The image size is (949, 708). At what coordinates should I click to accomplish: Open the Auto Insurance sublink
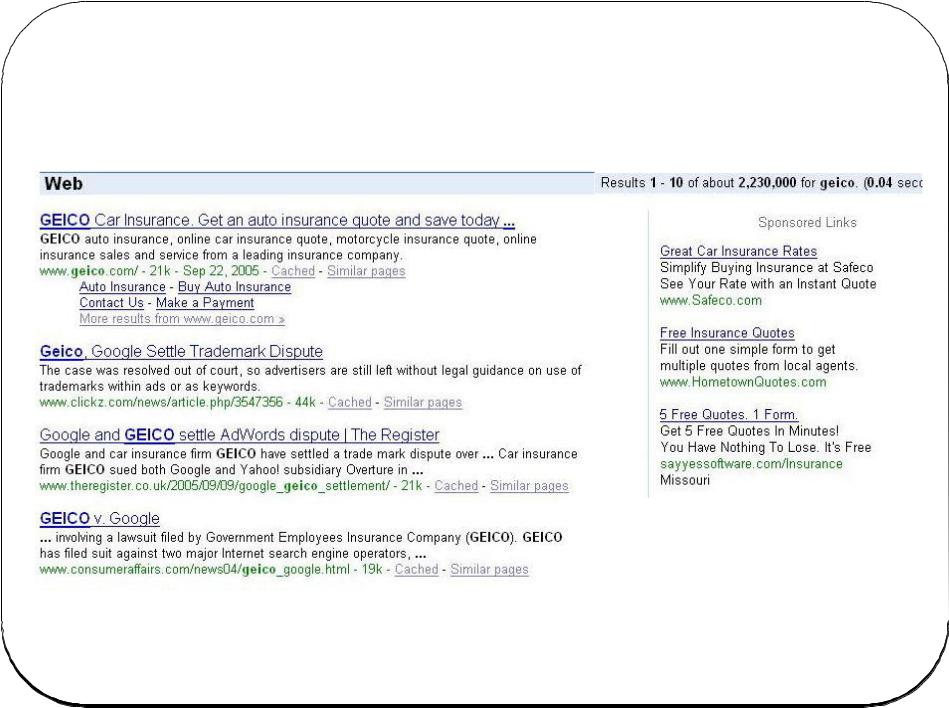122,287
